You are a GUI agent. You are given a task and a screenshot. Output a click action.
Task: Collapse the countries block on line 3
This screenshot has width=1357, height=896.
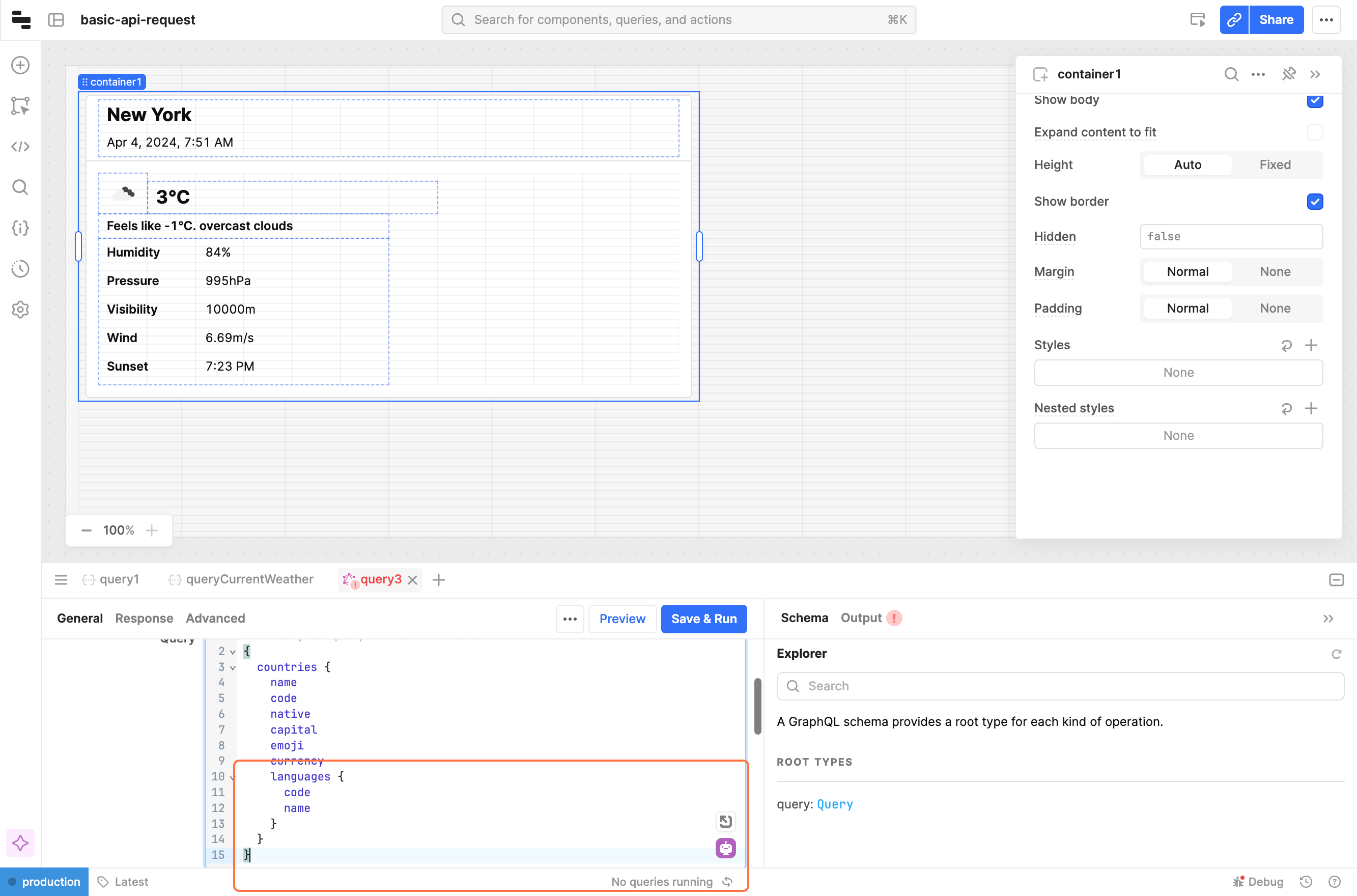[x=233, y=667]
